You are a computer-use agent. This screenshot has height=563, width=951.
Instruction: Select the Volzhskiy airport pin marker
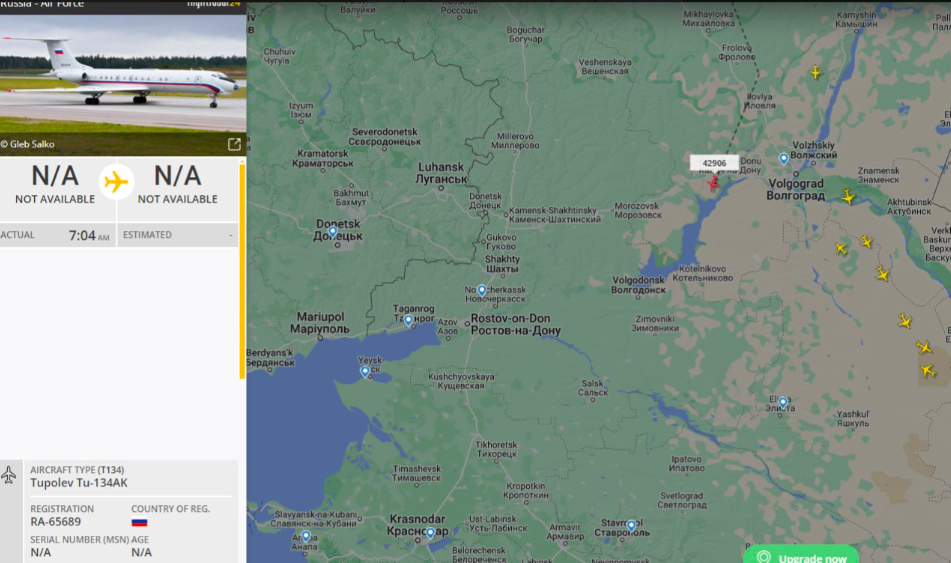click(x=784, y=159)
